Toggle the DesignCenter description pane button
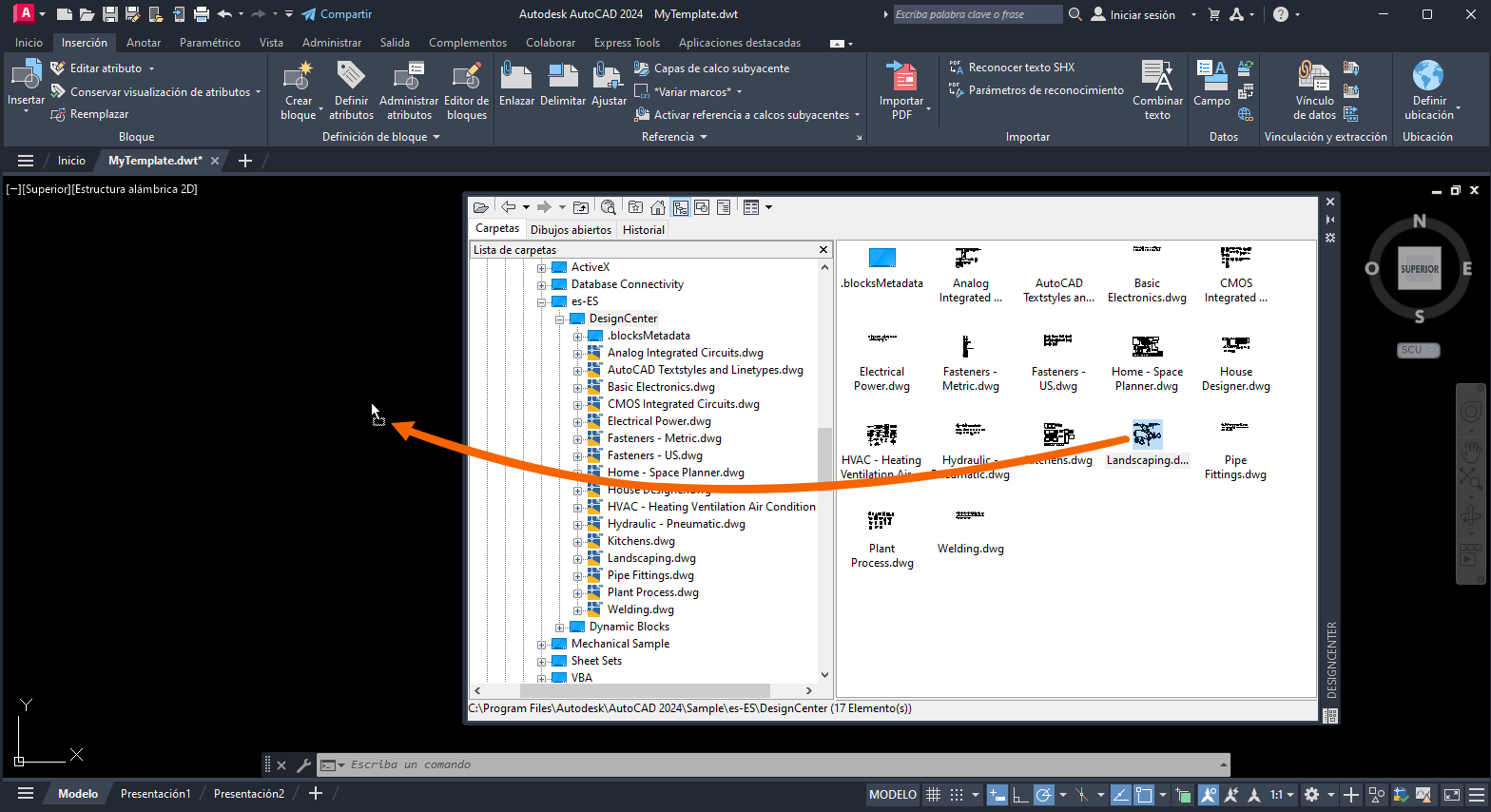The image size is (1491, 812). 724,207
